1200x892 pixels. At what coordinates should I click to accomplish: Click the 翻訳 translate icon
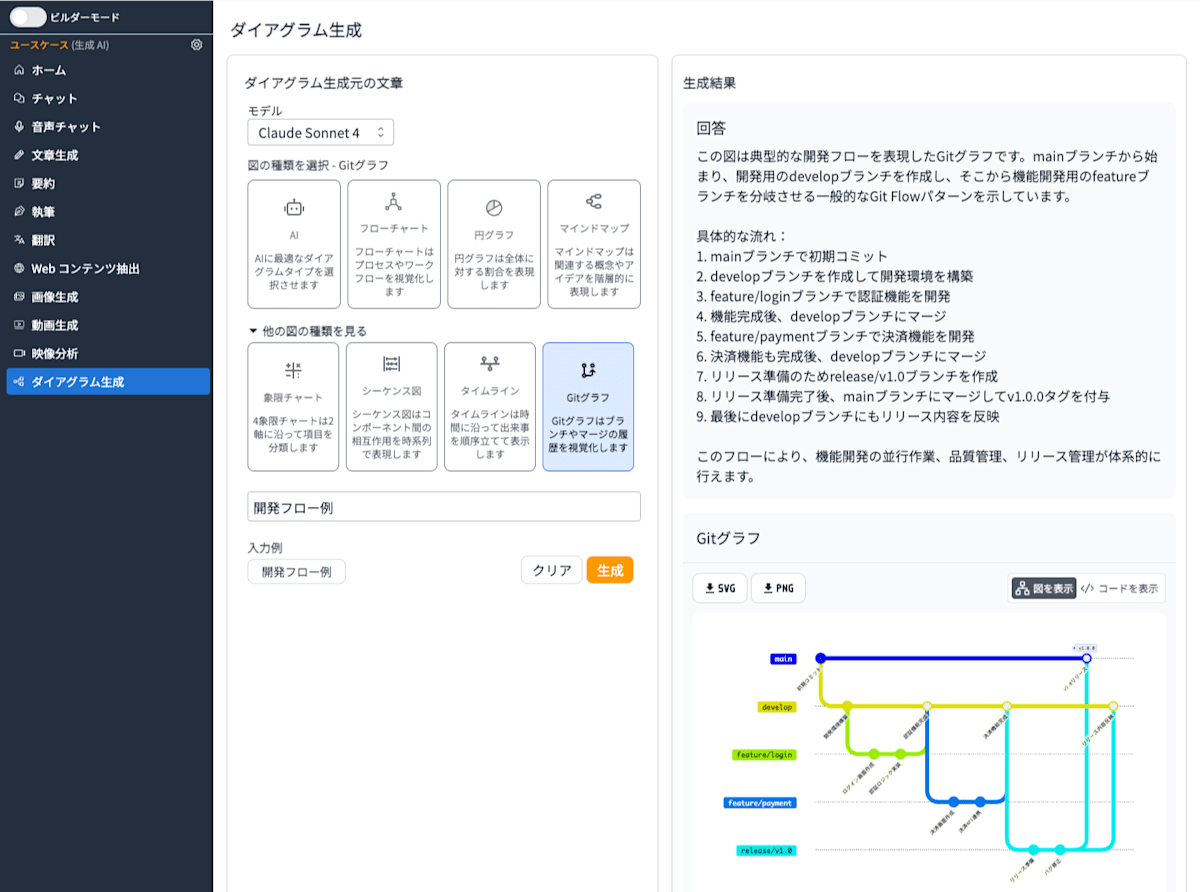click(19, 240)
